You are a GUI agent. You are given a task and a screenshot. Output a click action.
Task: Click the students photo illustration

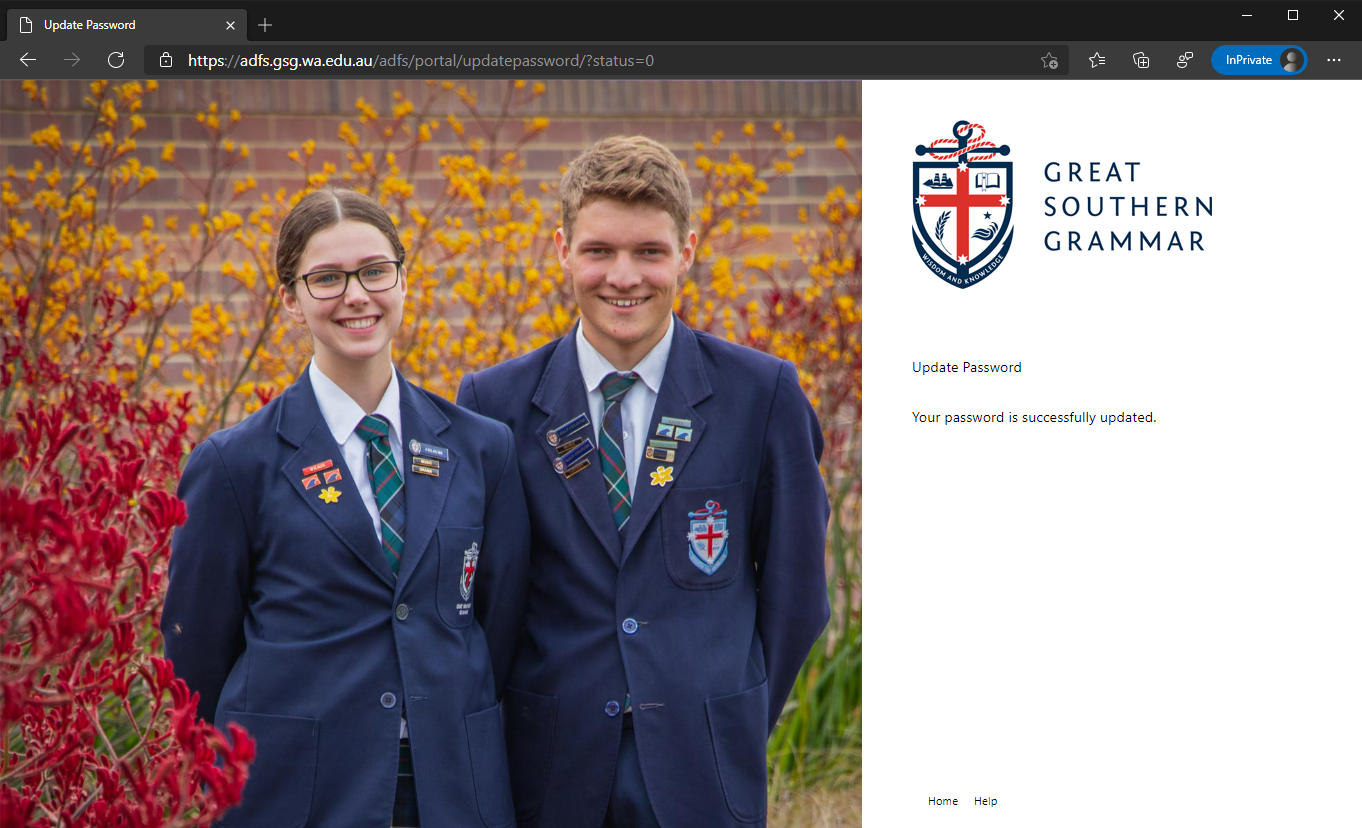431,454
